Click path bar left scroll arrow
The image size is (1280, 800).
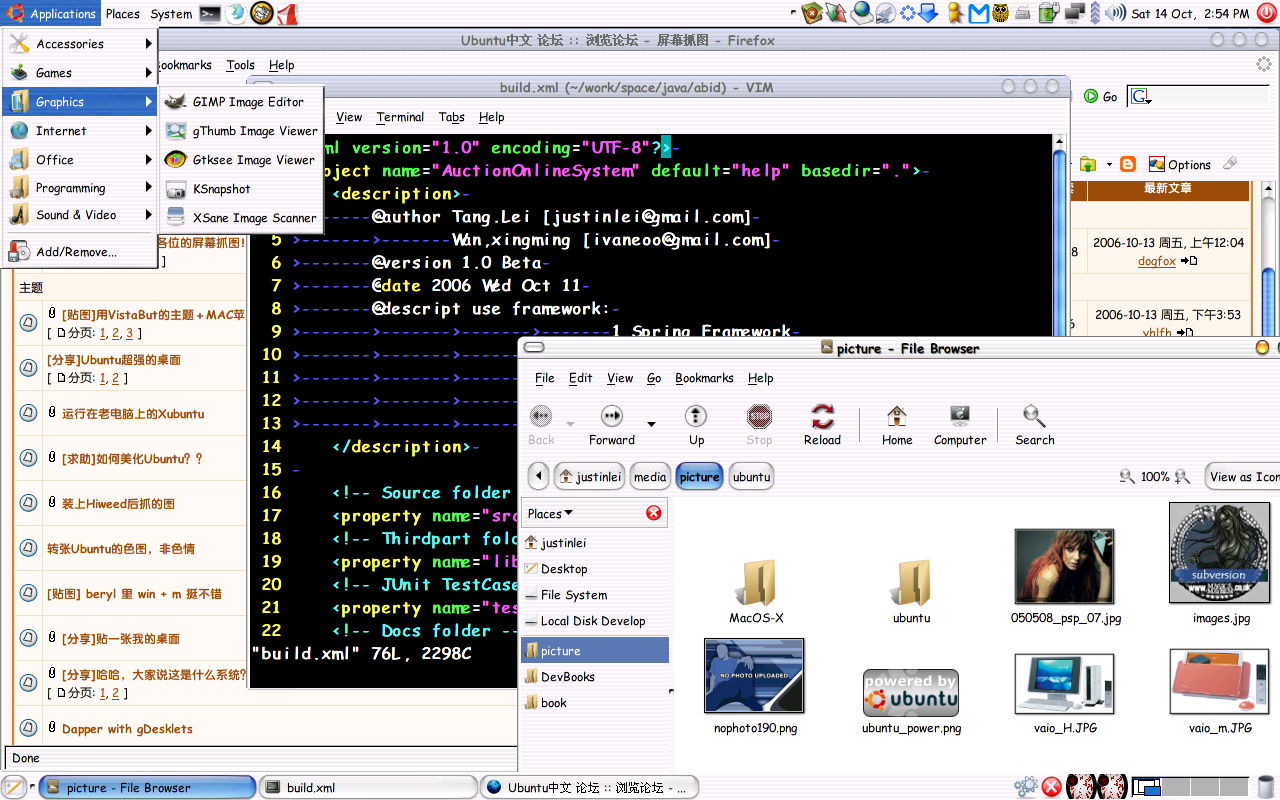[538, 476]
